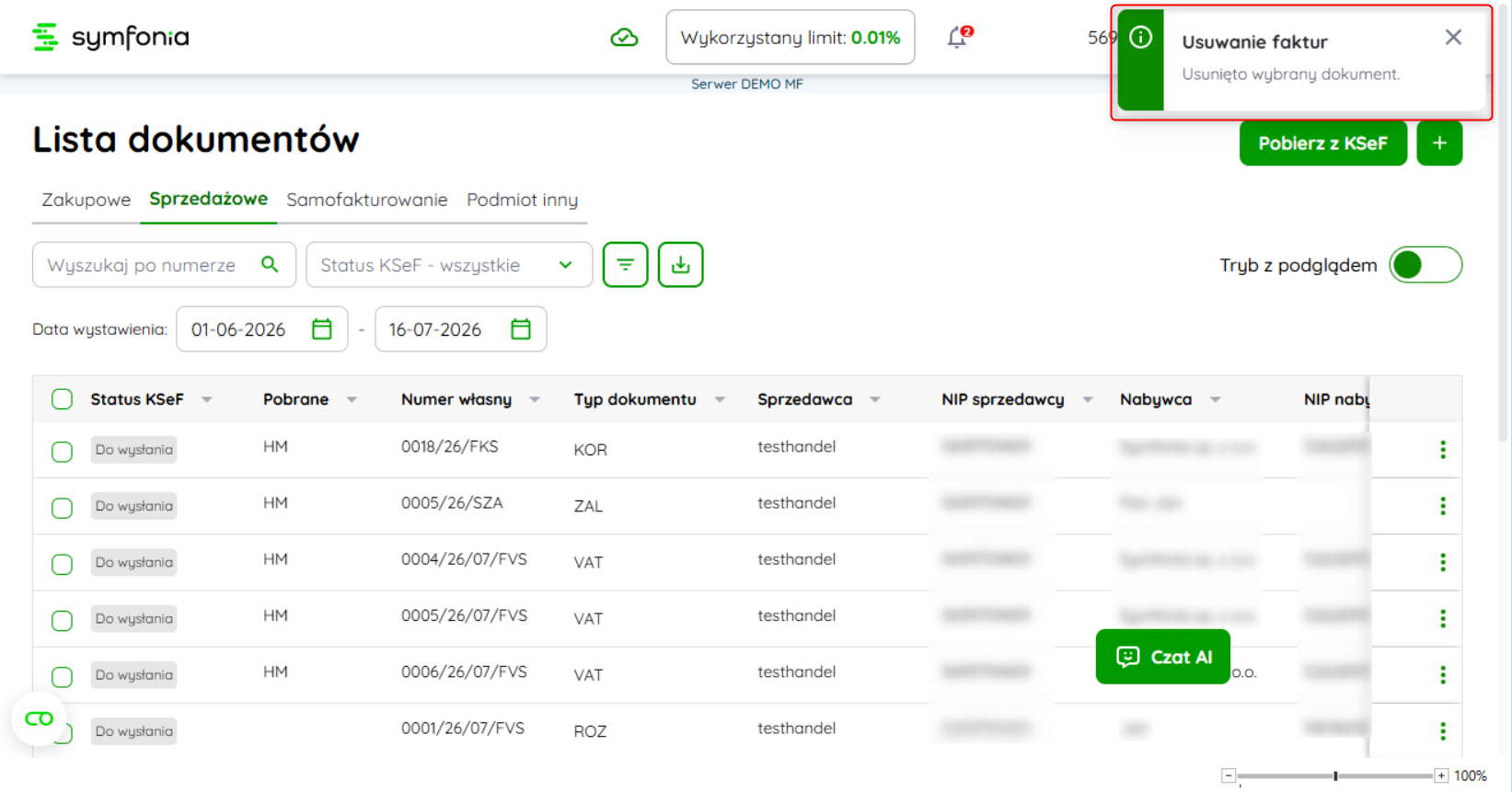The height and width of the screenshot is (792, 1512).
Task: Open Czat AI chat button
Action: click(1163, 657)
